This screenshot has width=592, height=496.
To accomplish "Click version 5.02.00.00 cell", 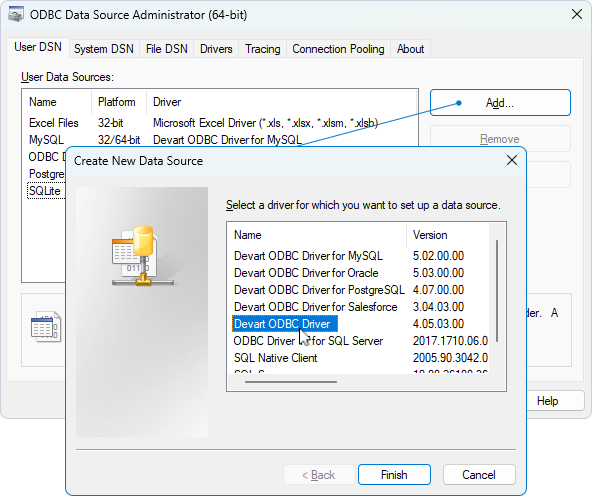I will (438, 256).
